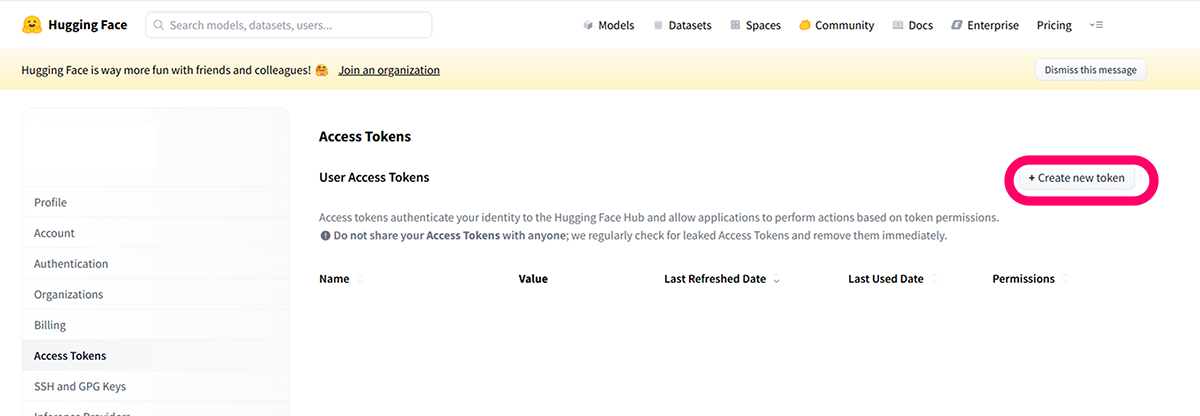
Task: Select Profile in the settings sidebar
Action: pyautogui.click(x=155, y=202)
